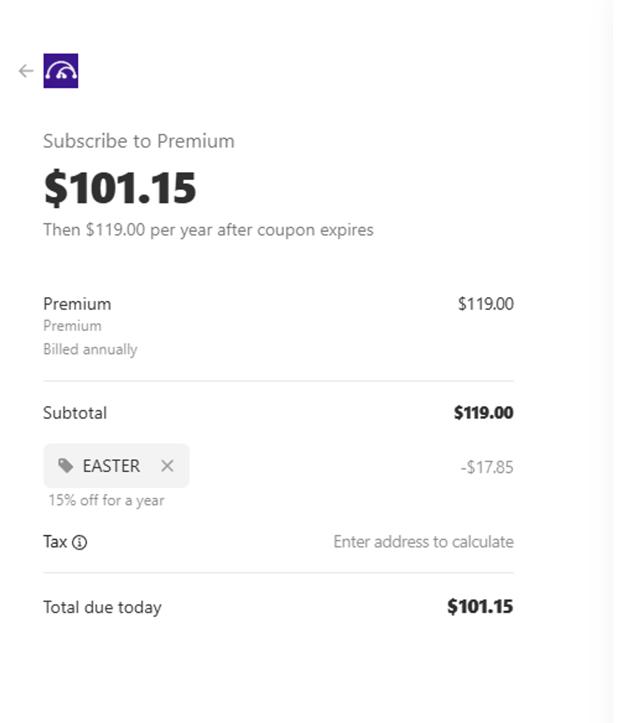This screenshot has width=640, height=723.
Task: Click the Premium line item price $119.00
Action: (485, 304)
